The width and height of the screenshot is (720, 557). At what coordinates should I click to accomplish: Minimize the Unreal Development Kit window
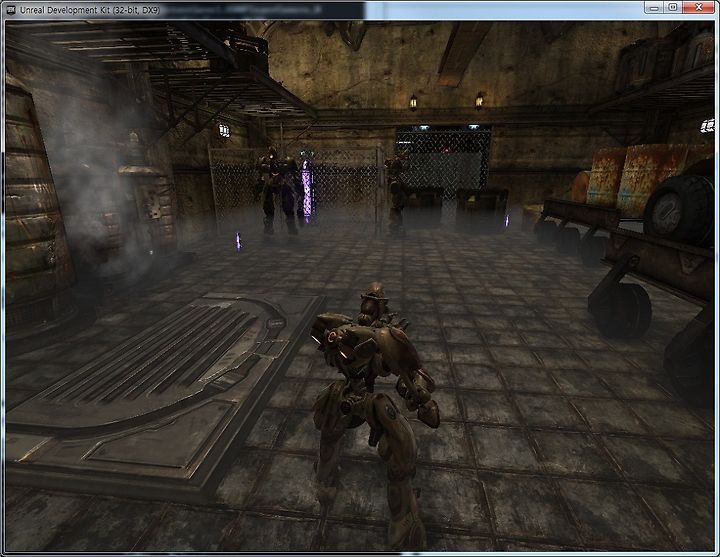pos(654,7)
